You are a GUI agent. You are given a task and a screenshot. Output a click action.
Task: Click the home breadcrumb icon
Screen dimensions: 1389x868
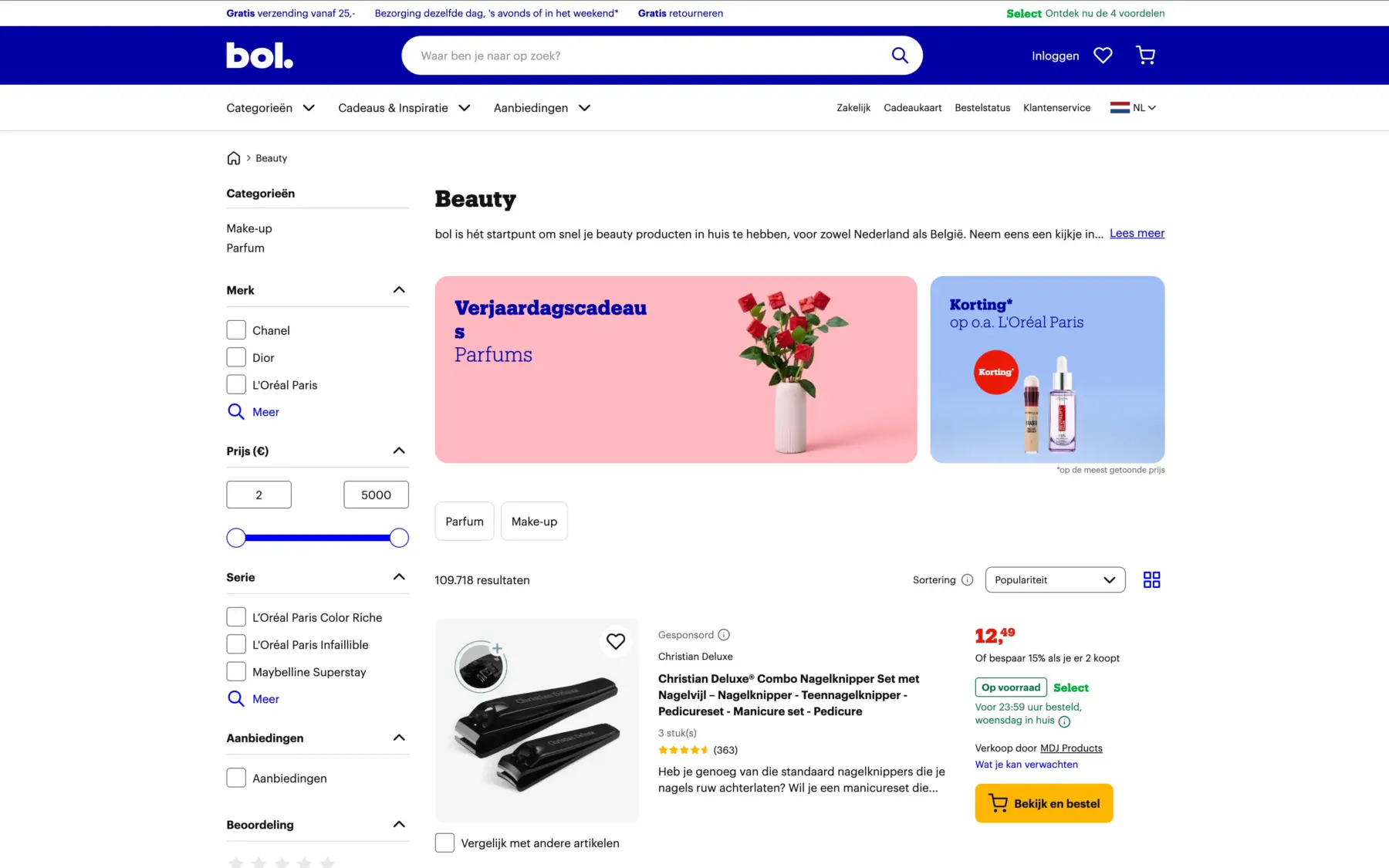pos(234,158)
